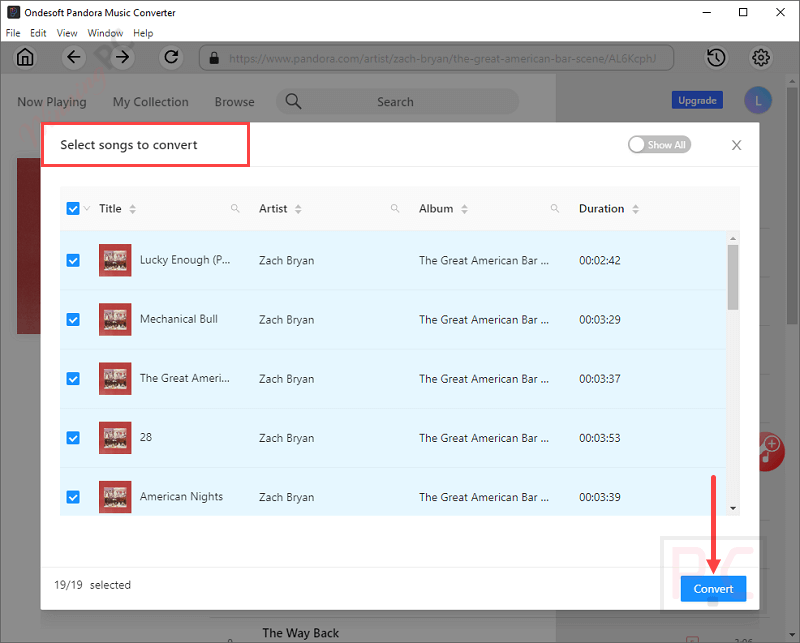Screen dimensions: 800x643
Task: Open the Edit menu
Action: (38, 33)
